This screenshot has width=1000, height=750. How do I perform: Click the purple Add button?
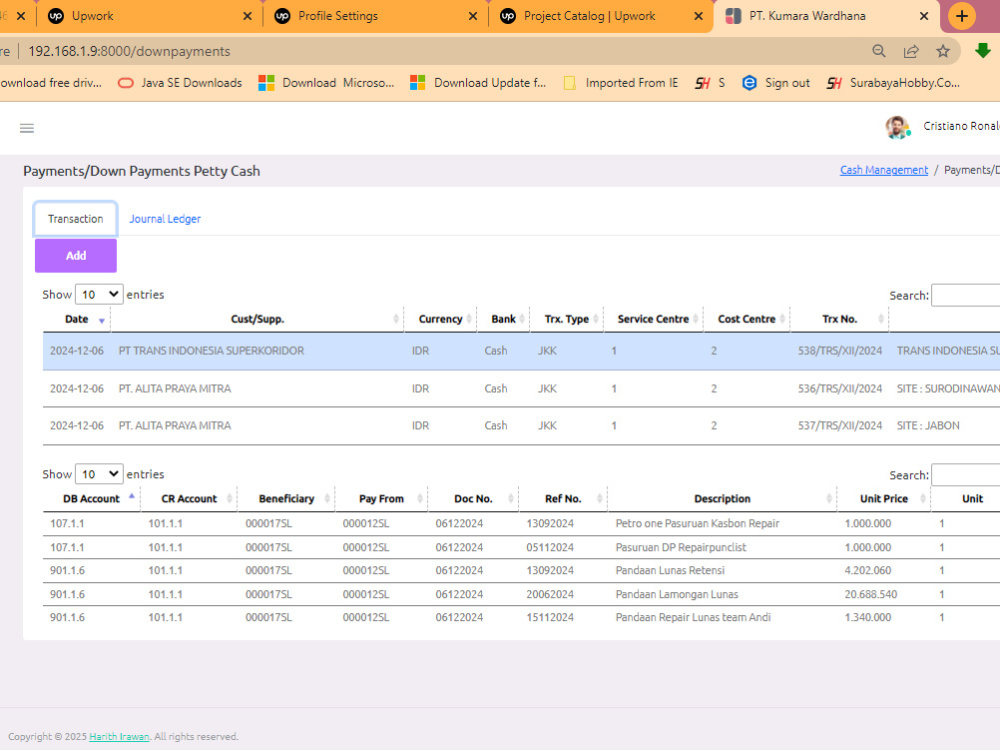76,256
